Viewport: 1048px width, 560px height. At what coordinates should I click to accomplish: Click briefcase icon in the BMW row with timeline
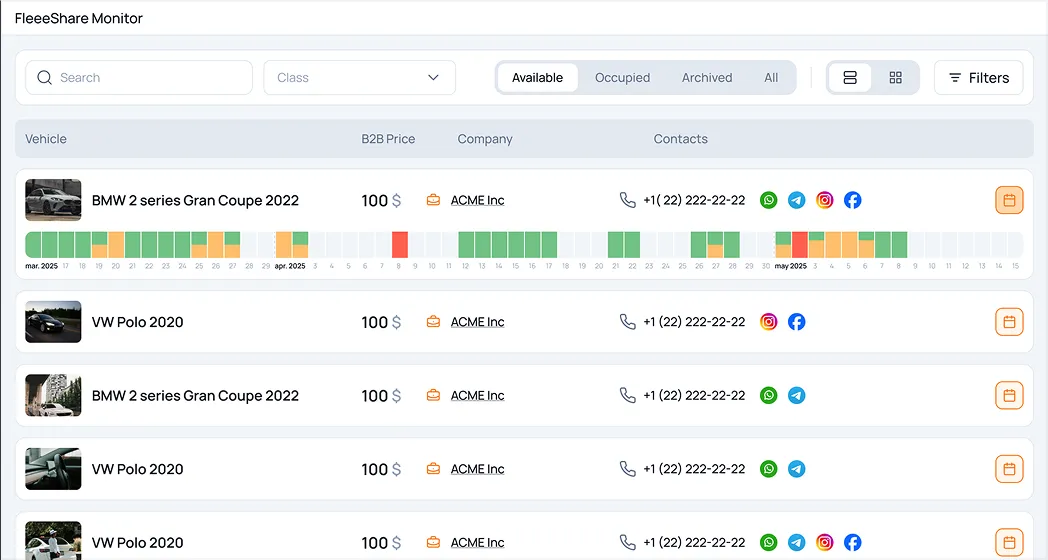tap(433, 200)
